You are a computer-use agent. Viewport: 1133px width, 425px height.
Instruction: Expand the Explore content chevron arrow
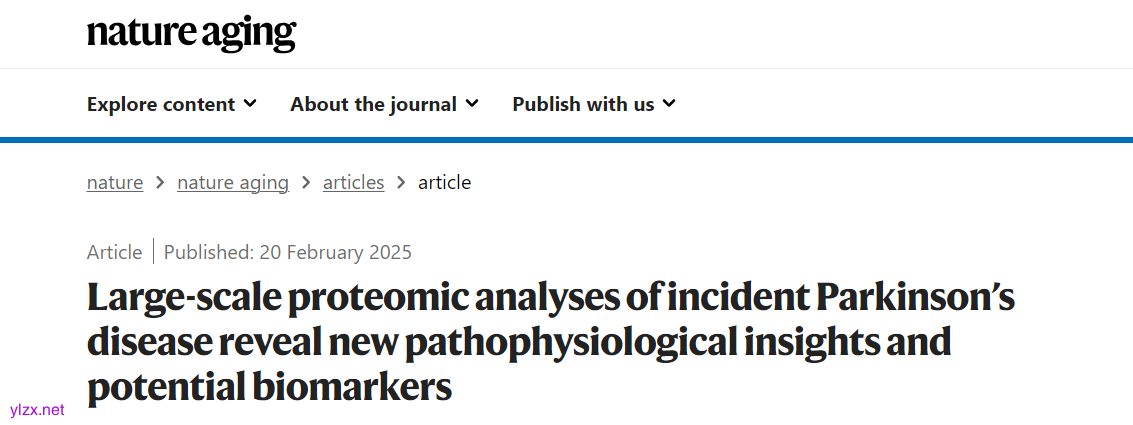click(x=250, y=103)
